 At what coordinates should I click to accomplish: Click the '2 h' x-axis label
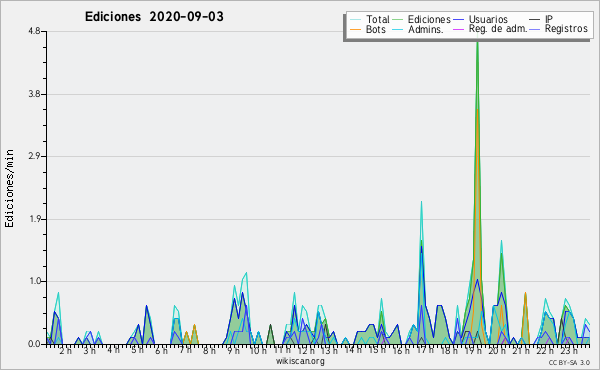[65, 351]
